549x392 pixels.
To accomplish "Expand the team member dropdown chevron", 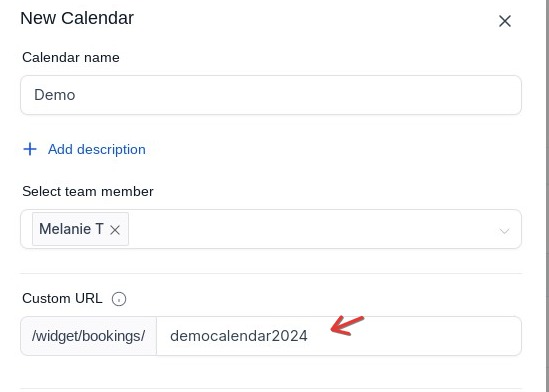I will [x=504, y=231].
